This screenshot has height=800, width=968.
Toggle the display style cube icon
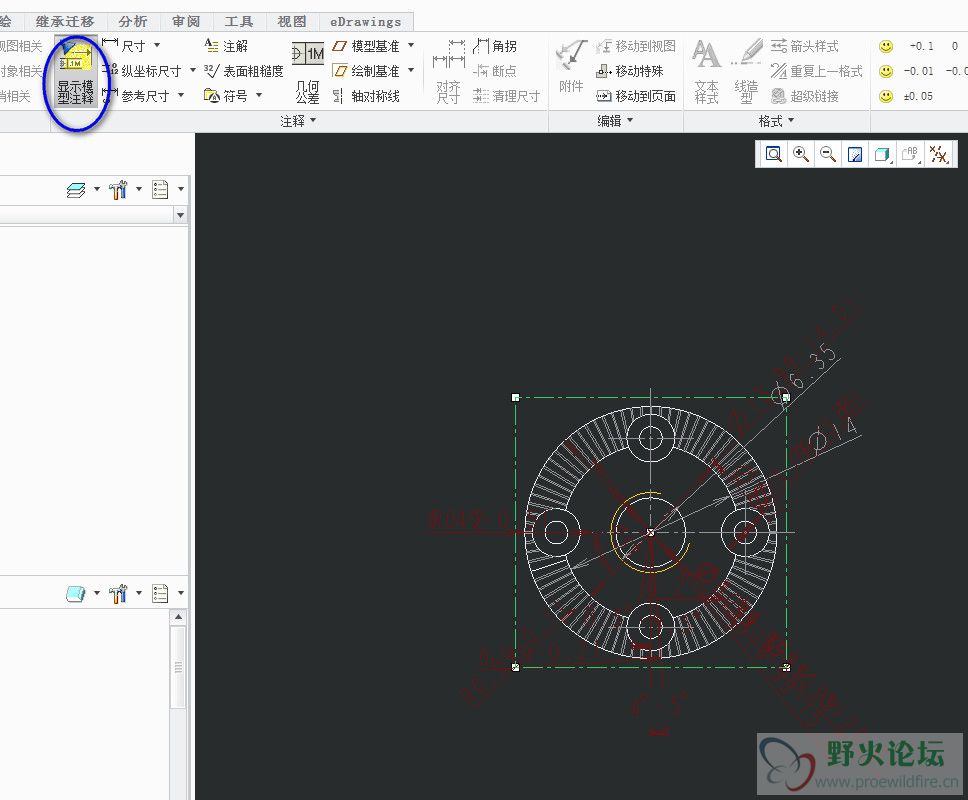[882, 154]
